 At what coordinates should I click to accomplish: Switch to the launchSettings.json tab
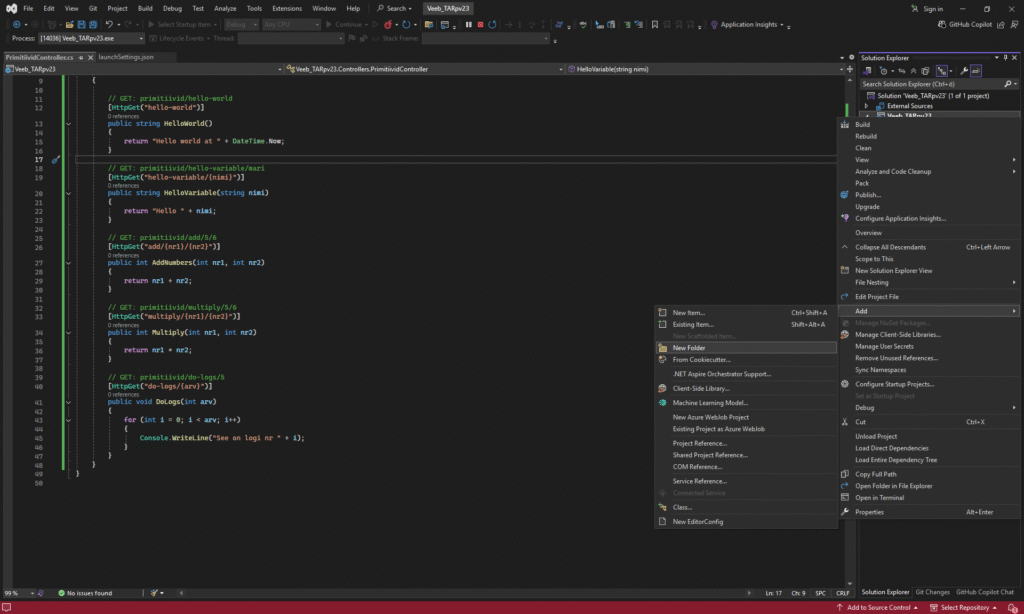(x=126, y=57)
